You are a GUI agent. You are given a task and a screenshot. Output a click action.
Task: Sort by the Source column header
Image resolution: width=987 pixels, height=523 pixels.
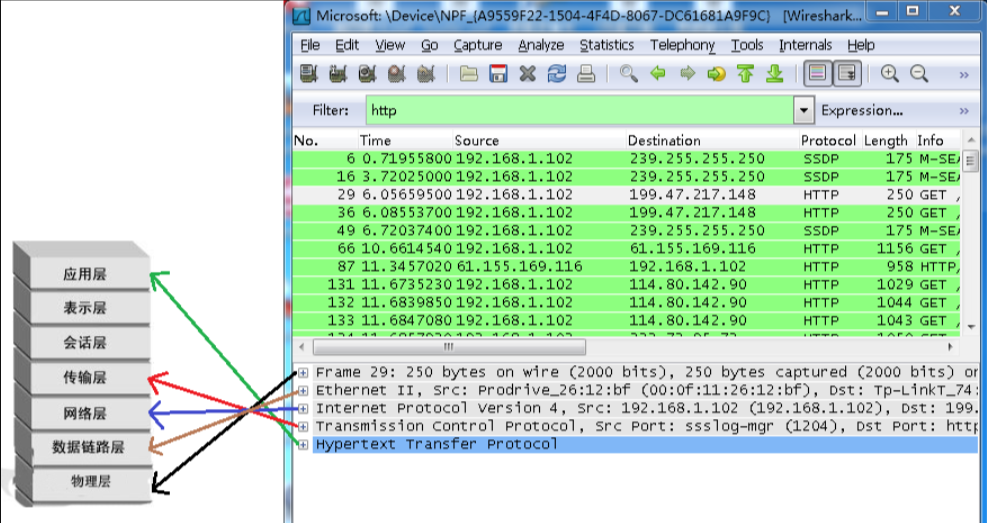pyautogui.click(x=539, y=140)
